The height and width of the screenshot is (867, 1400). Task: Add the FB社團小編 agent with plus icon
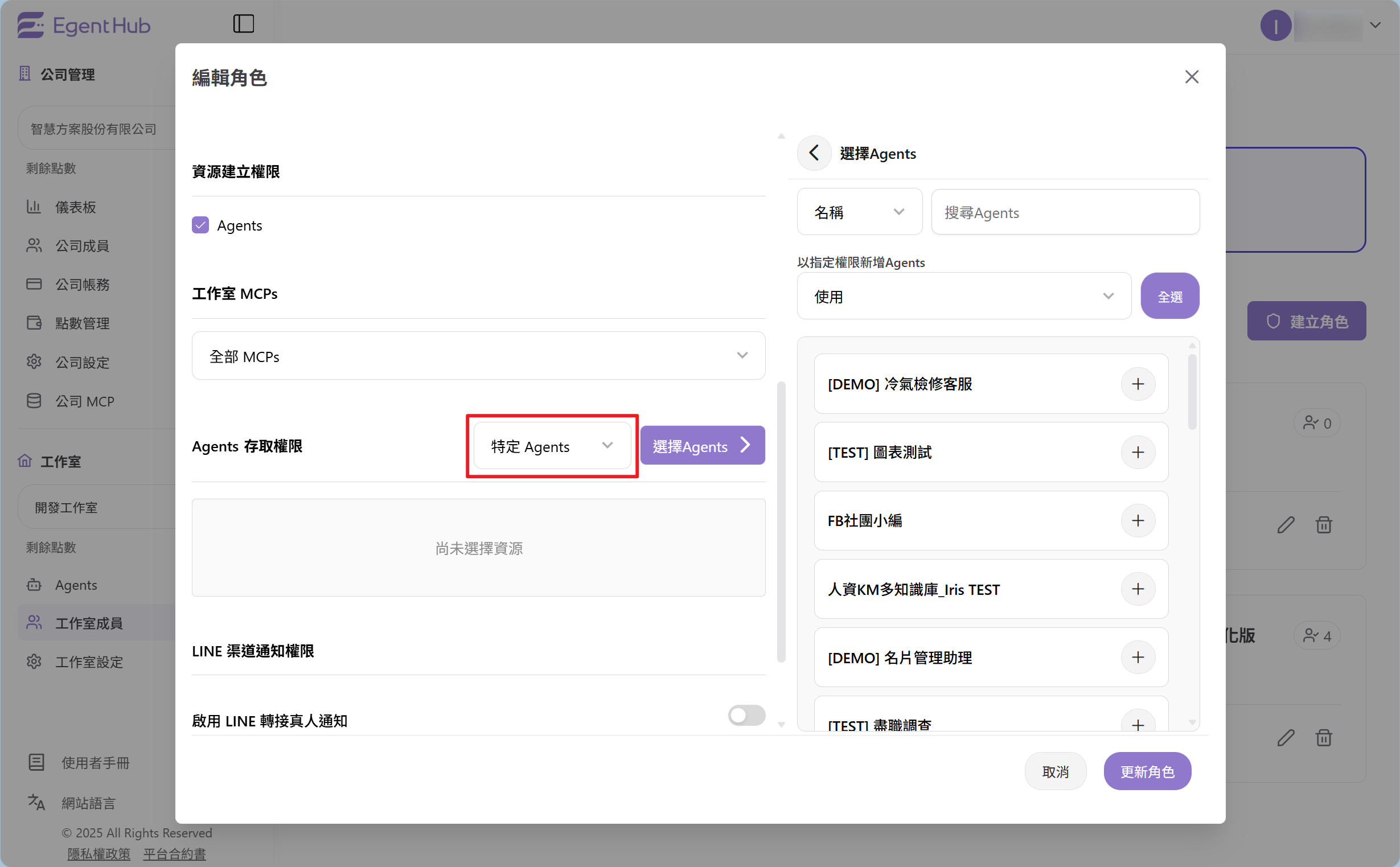tap(1138, 521)
